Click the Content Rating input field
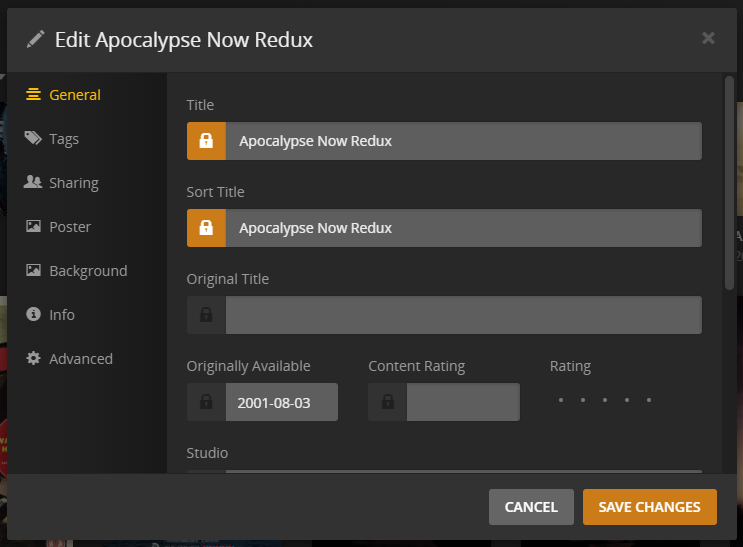 [x=463, y=402]
